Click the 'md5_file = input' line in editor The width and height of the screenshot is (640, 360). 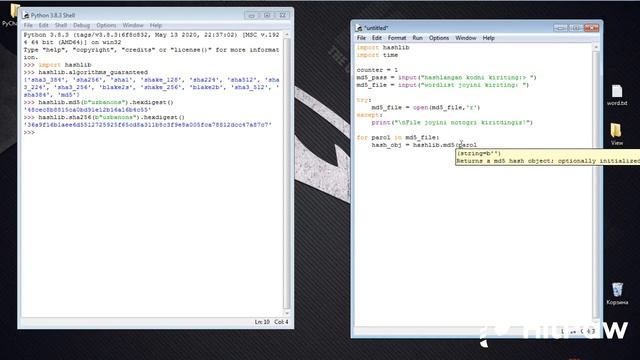(443, 85)
